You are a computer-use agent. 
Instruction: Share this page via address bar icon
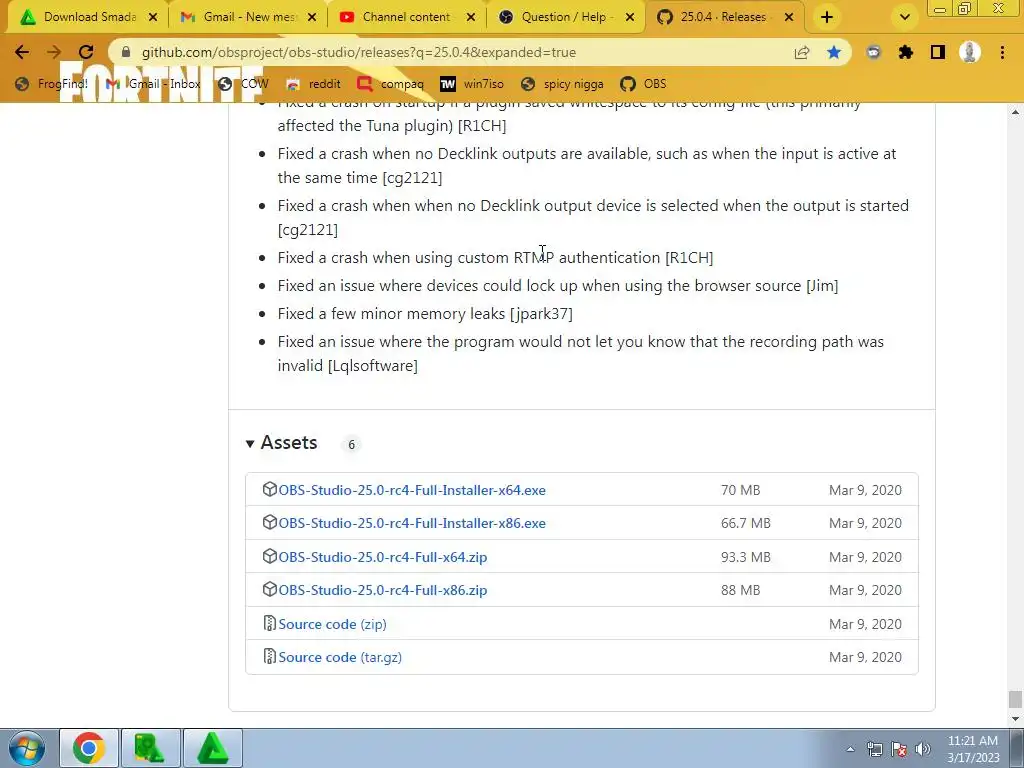point(802,52)
